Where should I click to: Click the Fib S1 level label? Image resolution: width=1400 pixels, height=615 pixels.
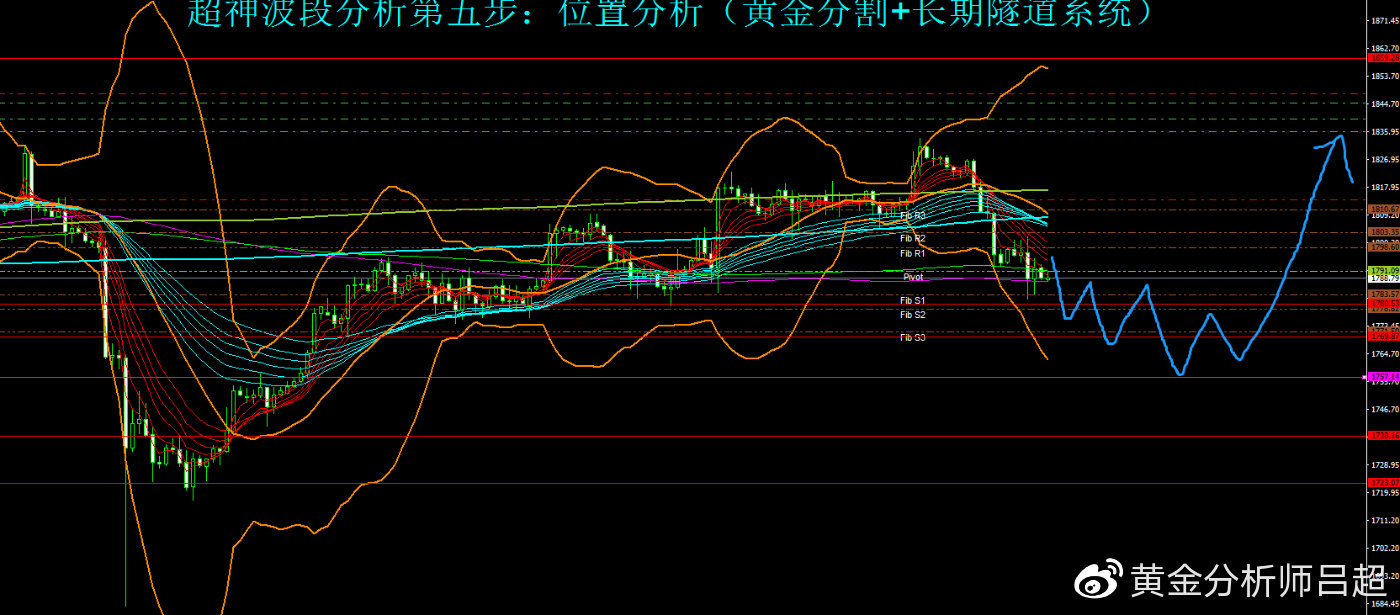click(912, 300)
